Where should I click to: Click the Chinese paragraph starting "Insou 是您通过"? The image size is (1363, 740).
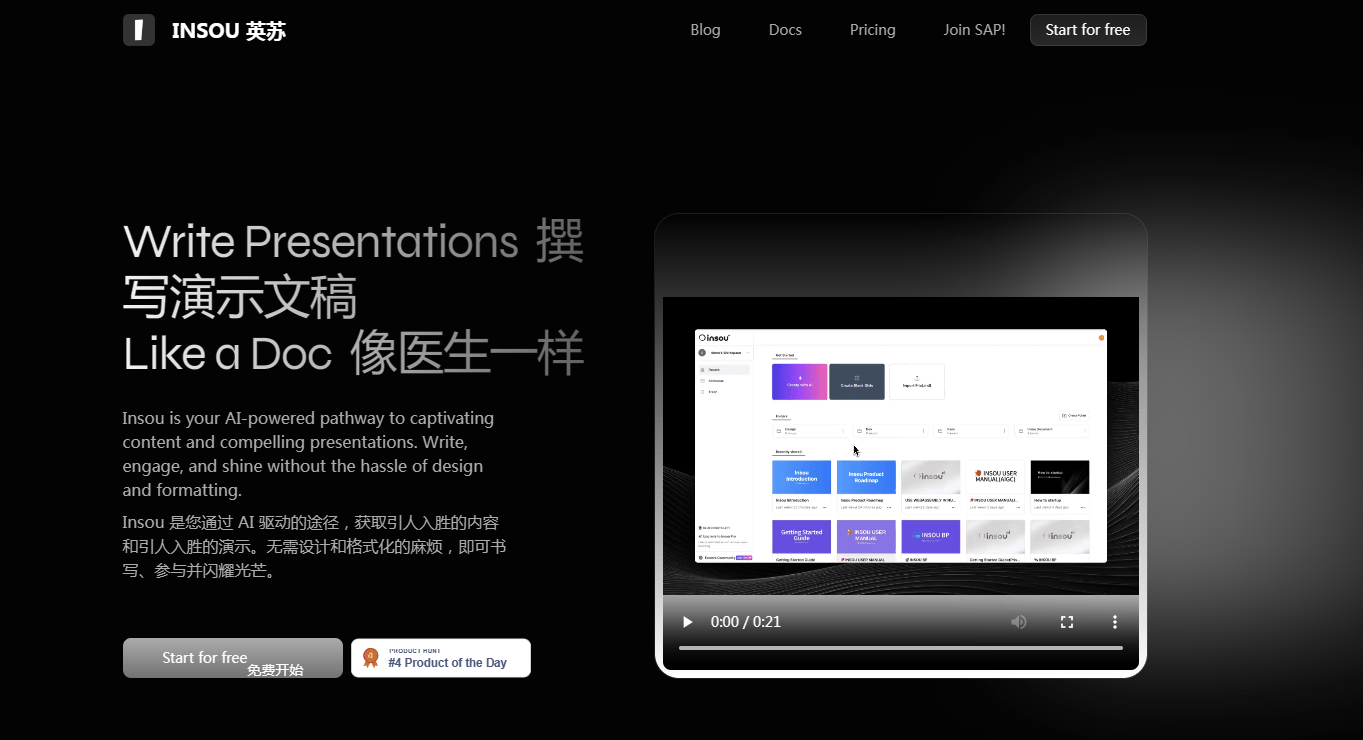pyautogui.click(x=314, y=547)
